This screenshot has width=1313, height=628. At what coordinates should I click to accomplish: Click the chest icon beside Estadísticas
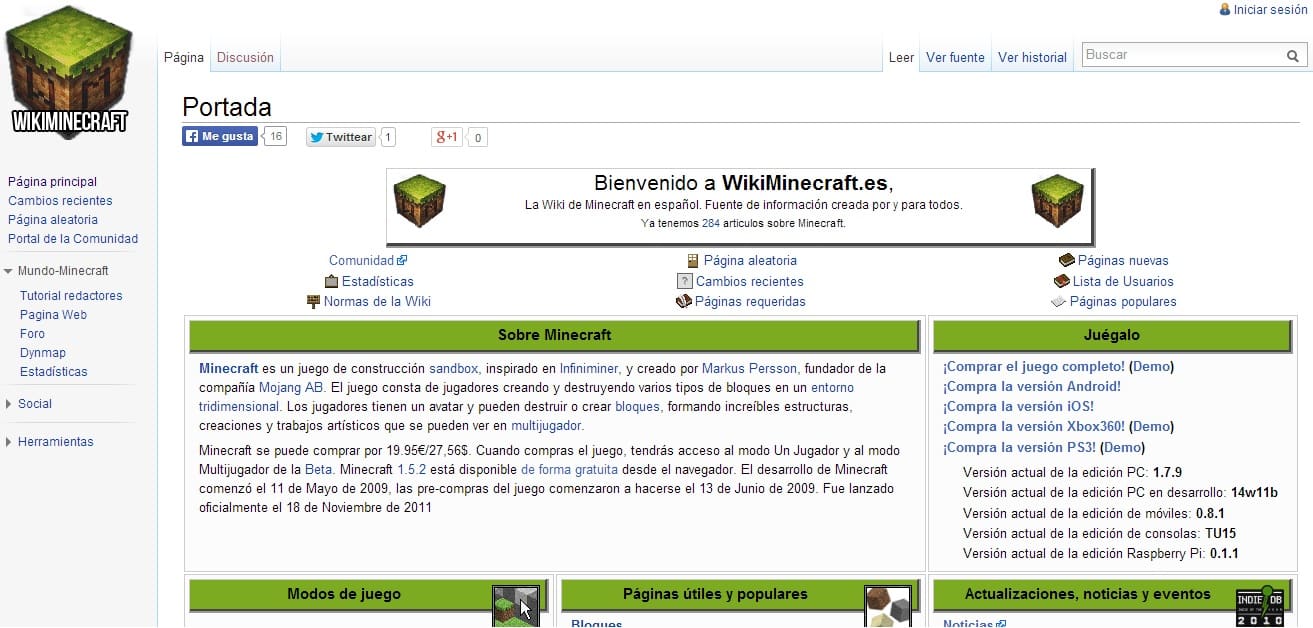(x=331, y=281)
